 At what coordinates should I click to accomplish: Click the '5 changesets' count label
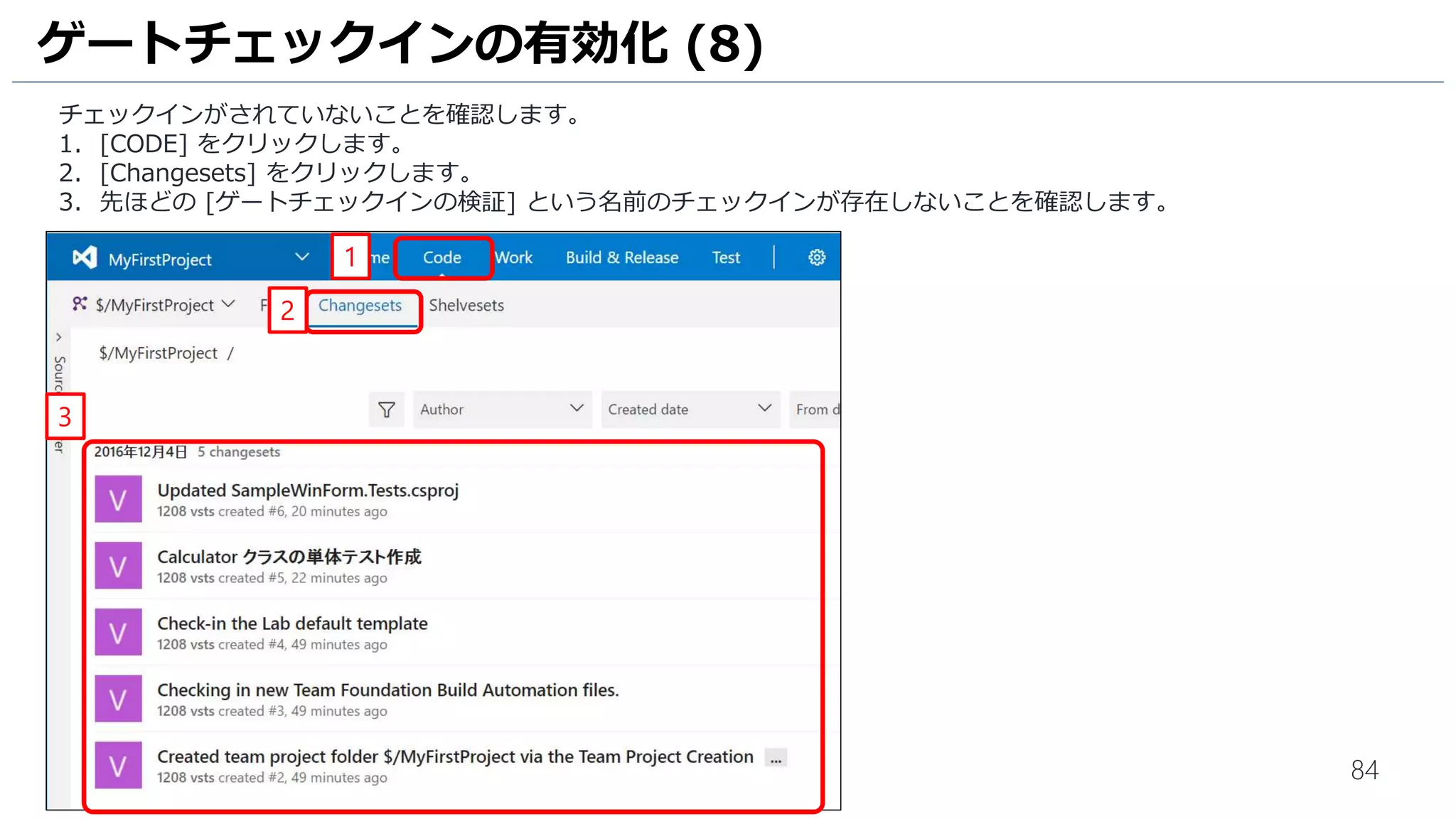pyautogui.click(x=239, y=452)
